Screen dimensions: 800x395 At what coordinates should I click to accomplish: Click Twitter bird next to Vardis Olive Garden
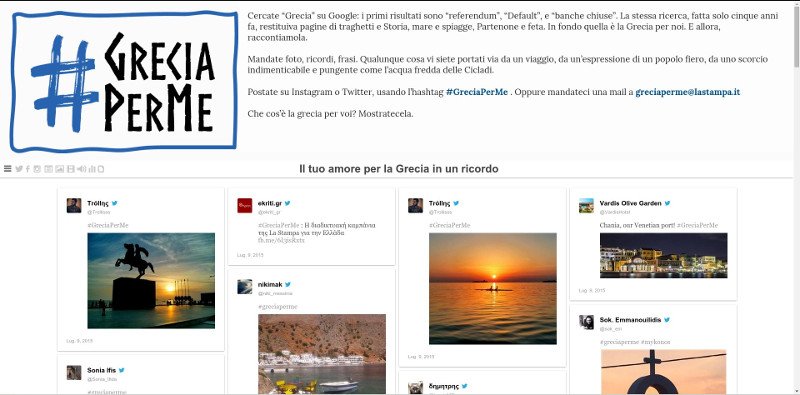tap(667, 203)
